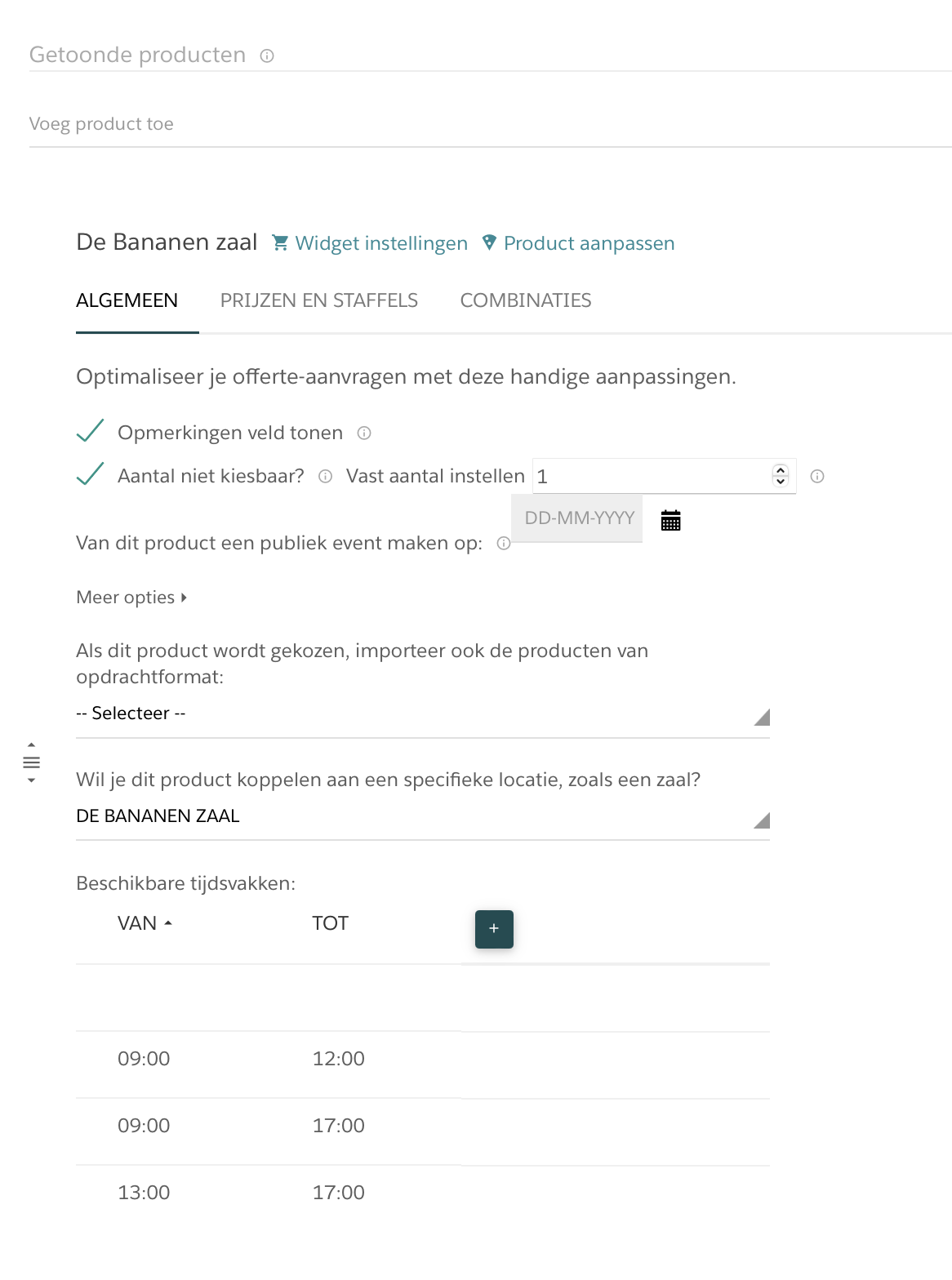Uncheck Opmerkingen veld tonen checkmark
952x1280 pixels.
(x=90, y=431)
